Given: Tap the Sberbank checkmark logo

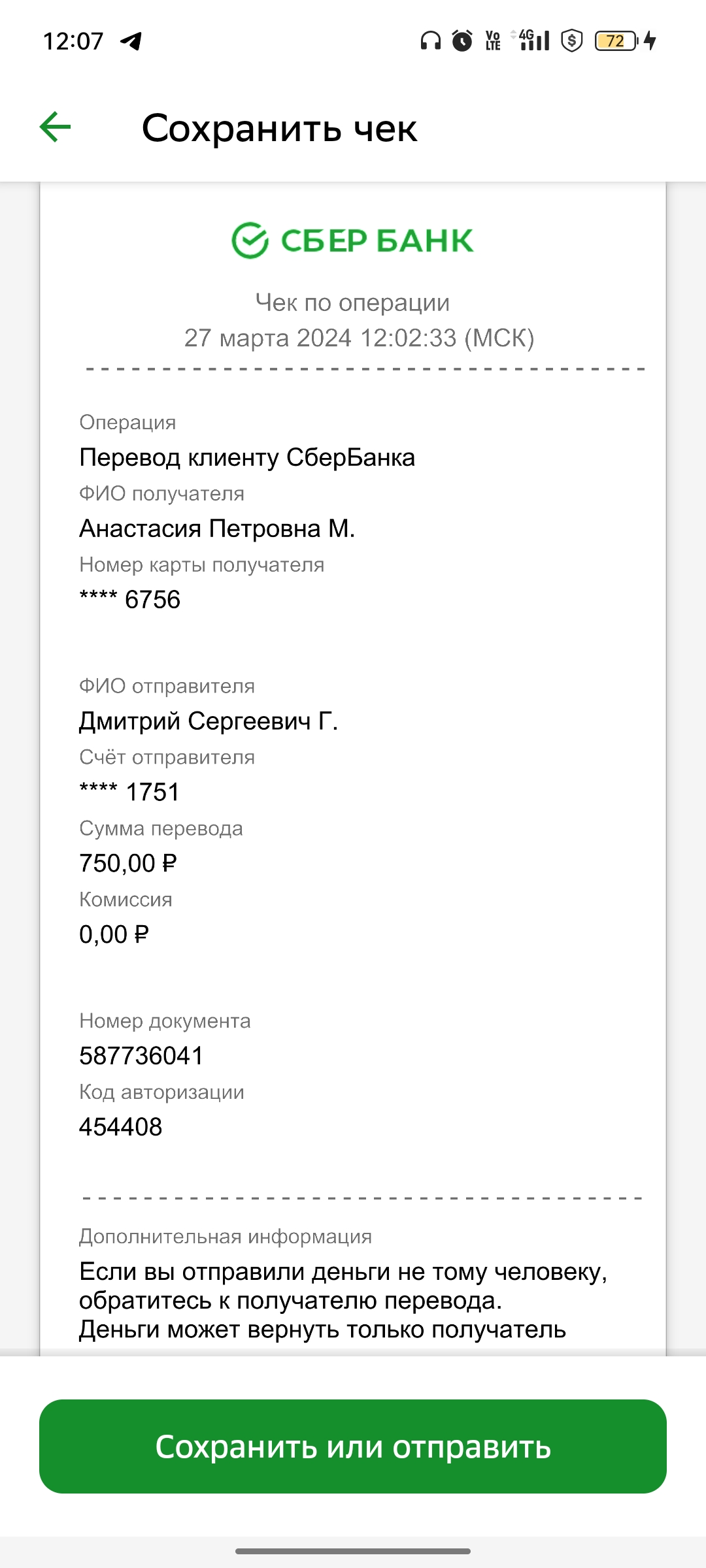Looking at the screenshot, I should [250, 240].
